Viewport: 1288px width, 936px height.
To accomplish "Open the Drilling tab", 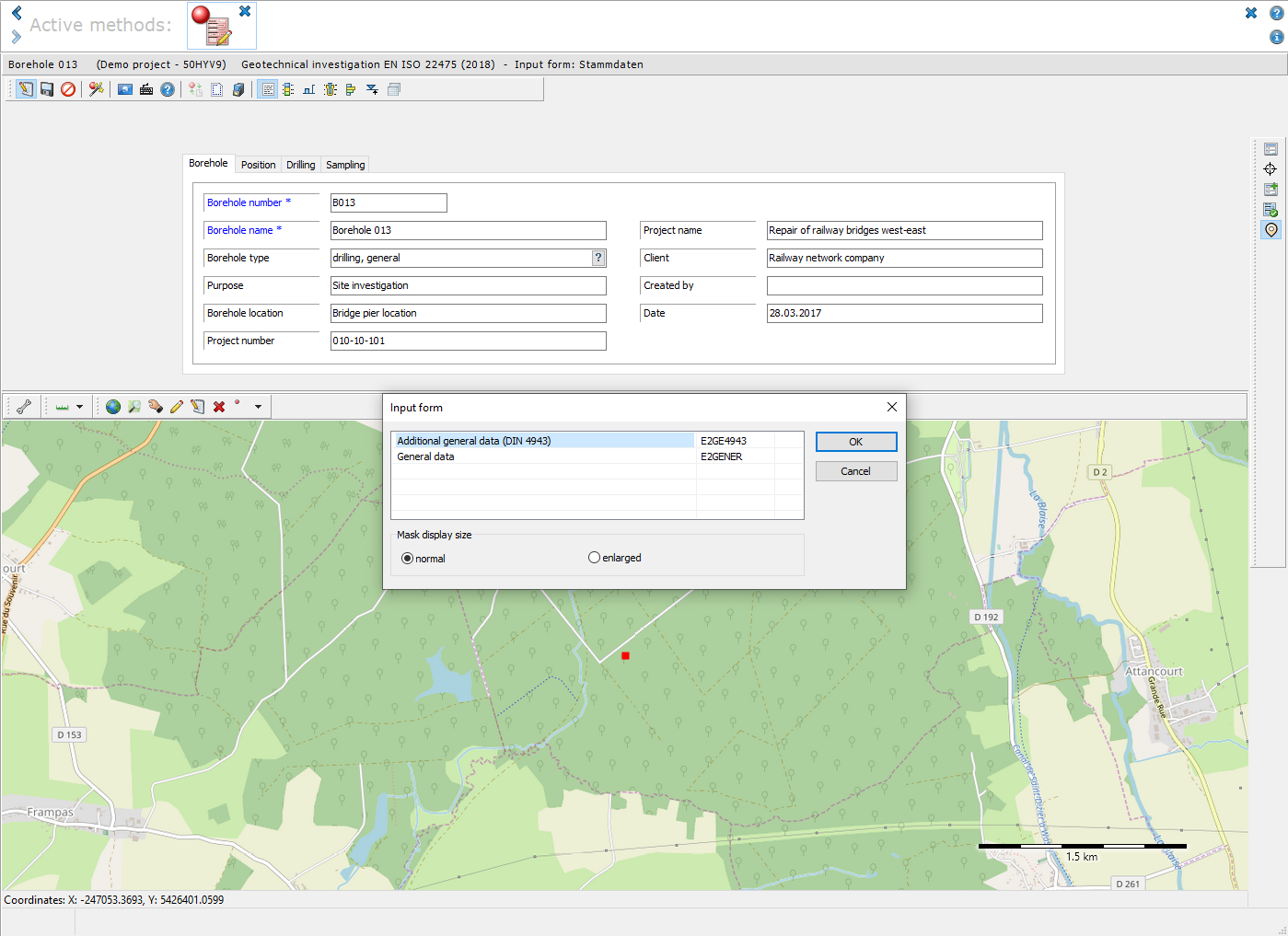I will click(300, 165).
